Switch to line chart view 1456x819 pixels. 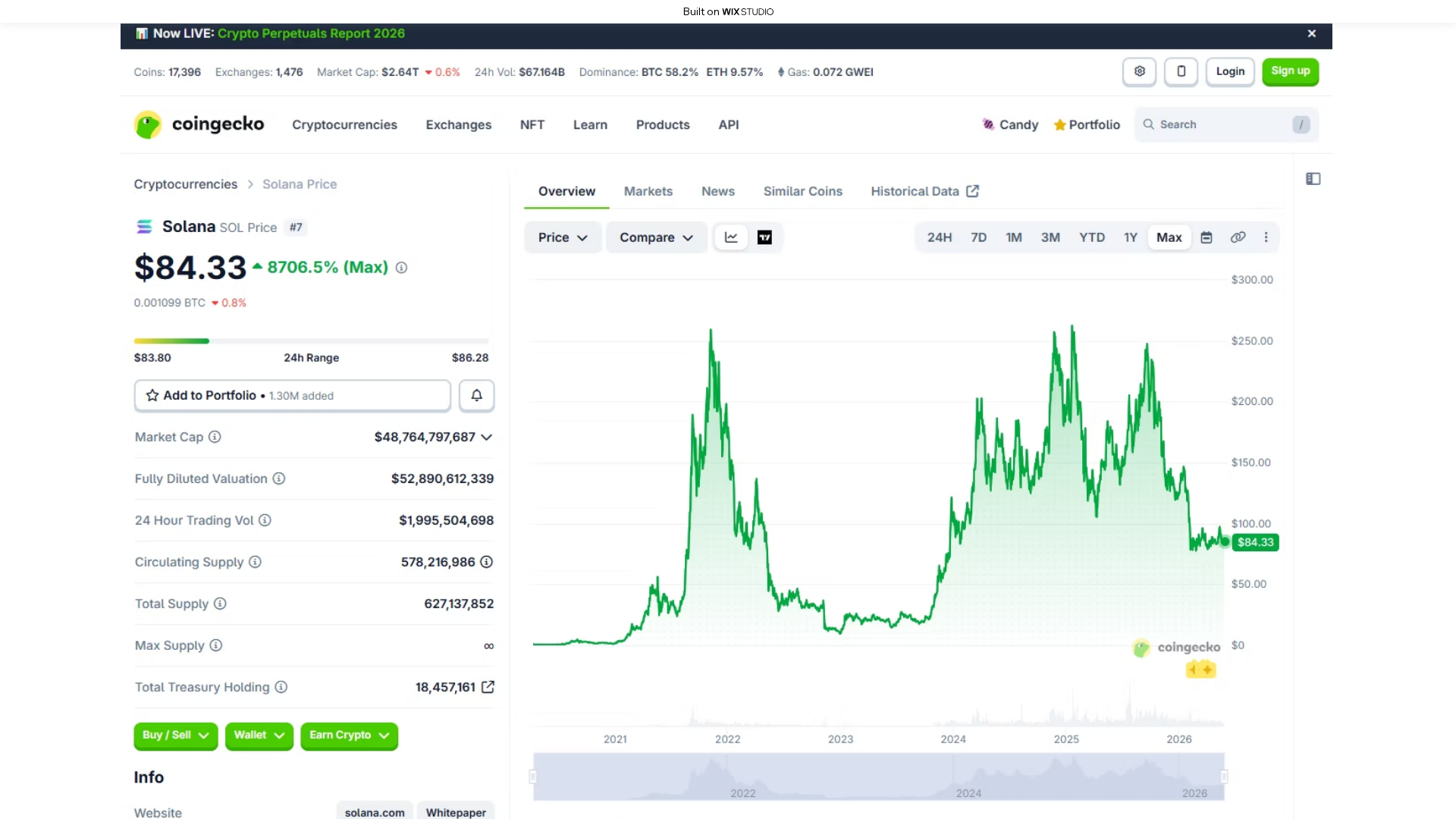(731, 237)
